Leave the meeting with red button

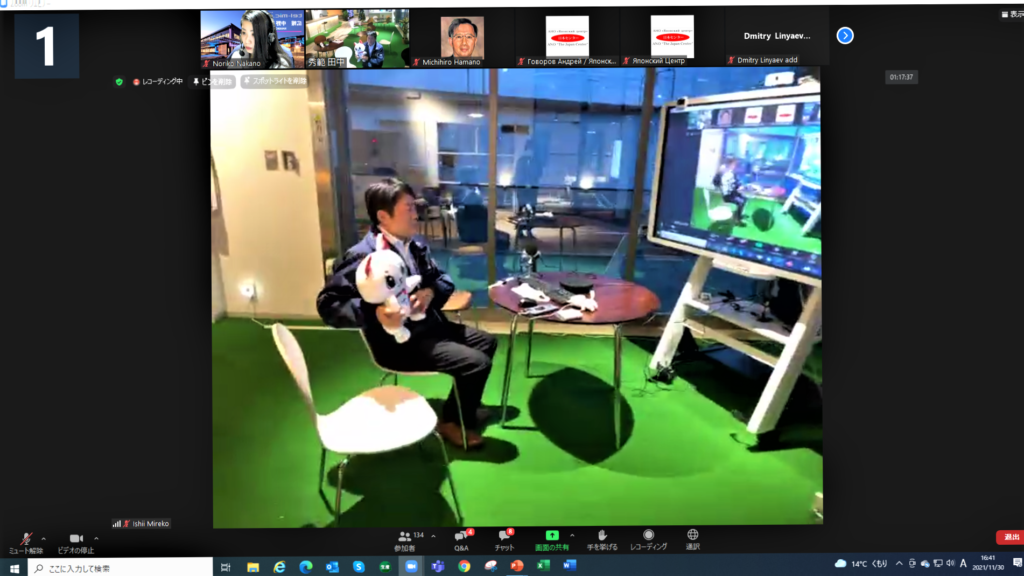pyautogui.click(x=1010, y=537)
